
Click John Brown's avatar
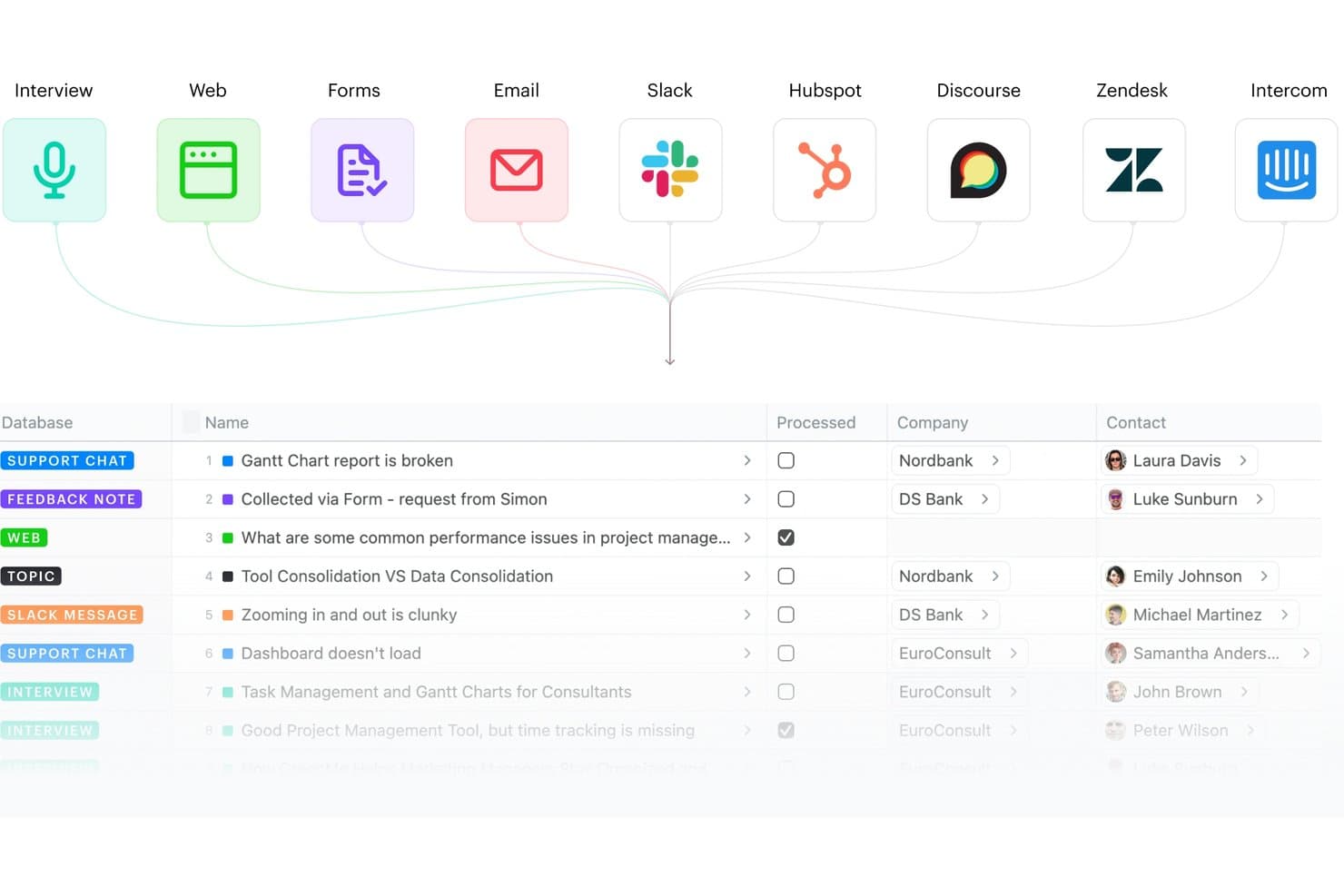1116,692
